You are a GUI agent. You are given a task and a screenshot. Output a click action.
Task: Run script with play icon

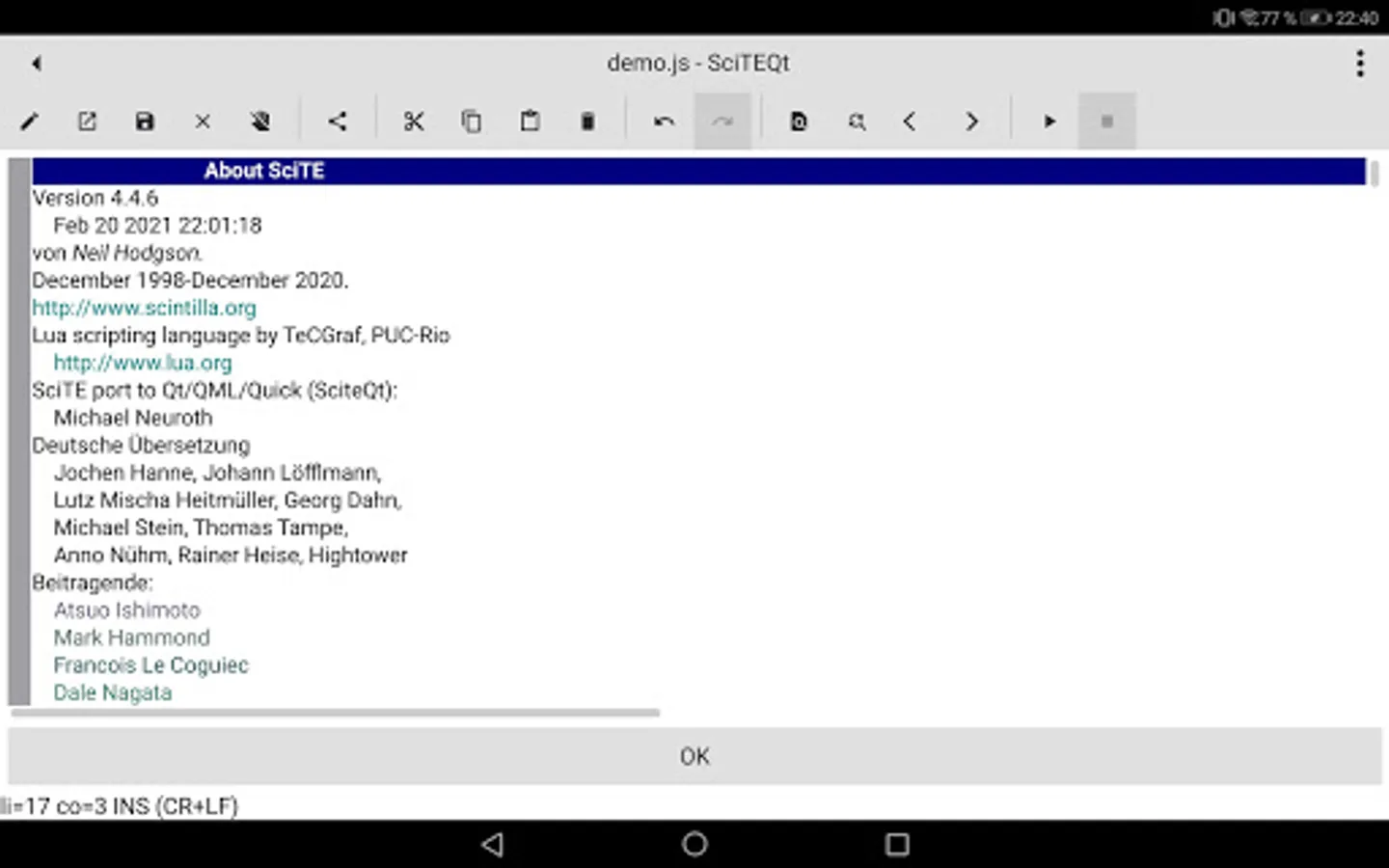[1049, 122]
